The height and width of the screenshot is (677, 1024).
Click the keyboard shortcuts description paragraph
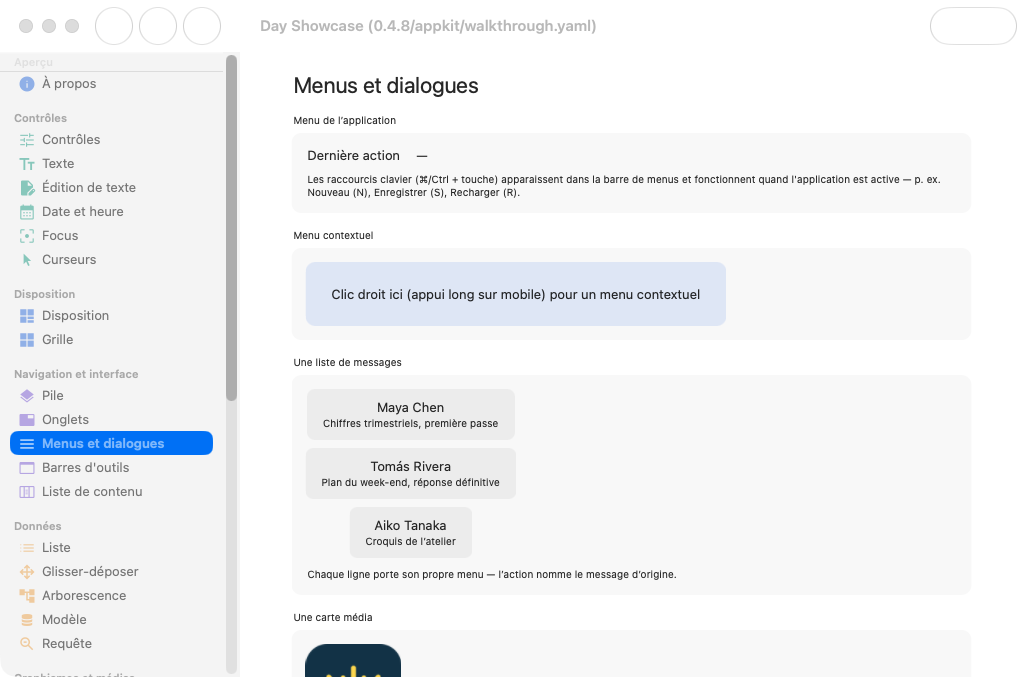click(x=624, y=186)
